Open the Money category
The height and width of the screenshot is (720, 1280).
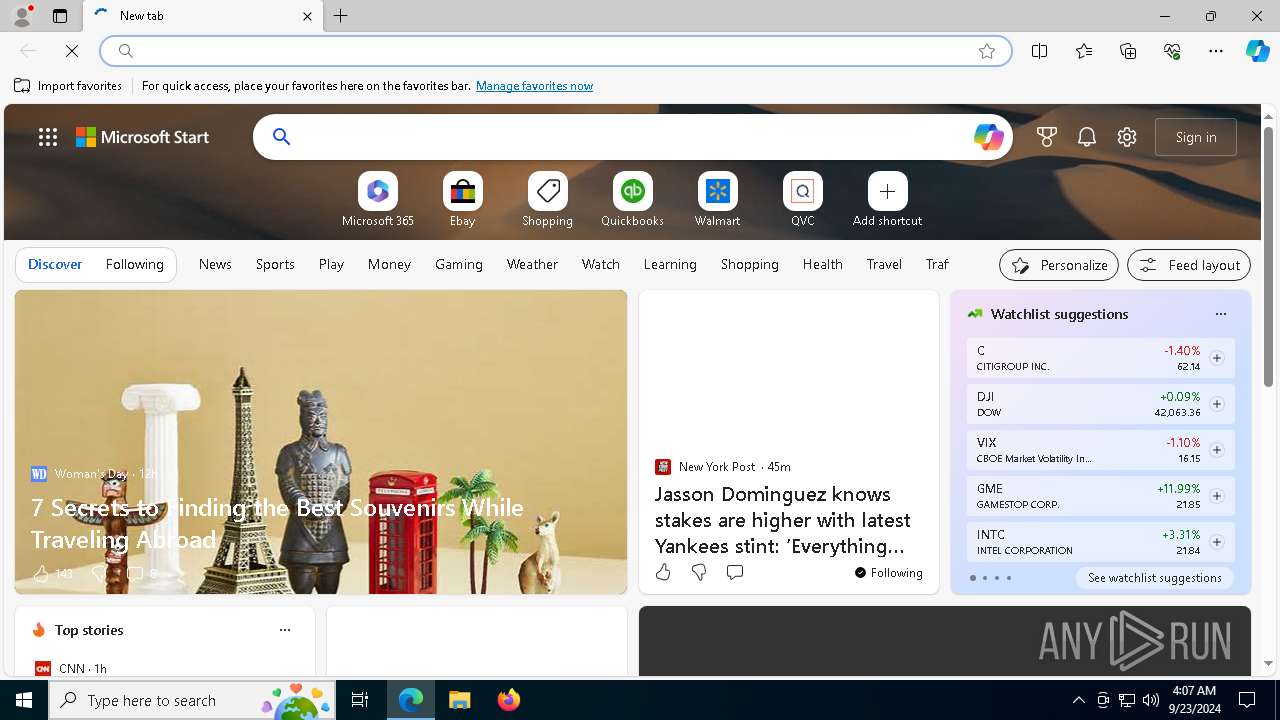pos(389,265)
